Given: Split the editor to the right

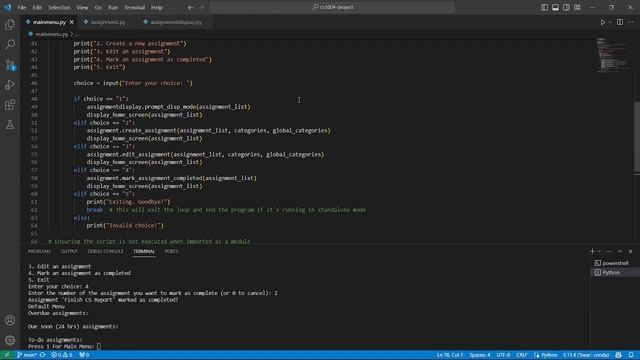Looking at the screenshot, I should (620, 22).
